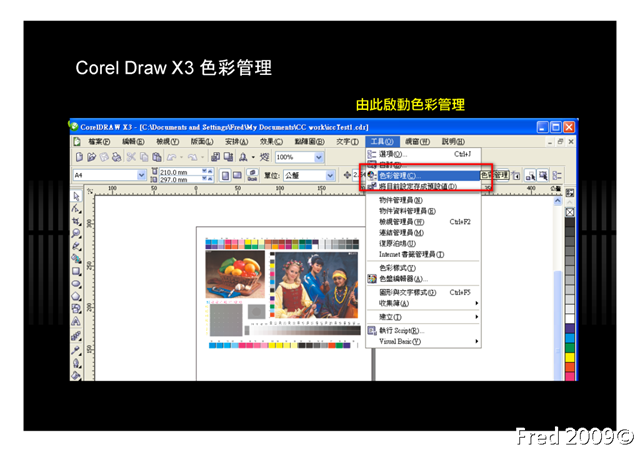Select the Interactive Blend tool
The height and width of the screenshot is (452, 640).
point(76,336)
